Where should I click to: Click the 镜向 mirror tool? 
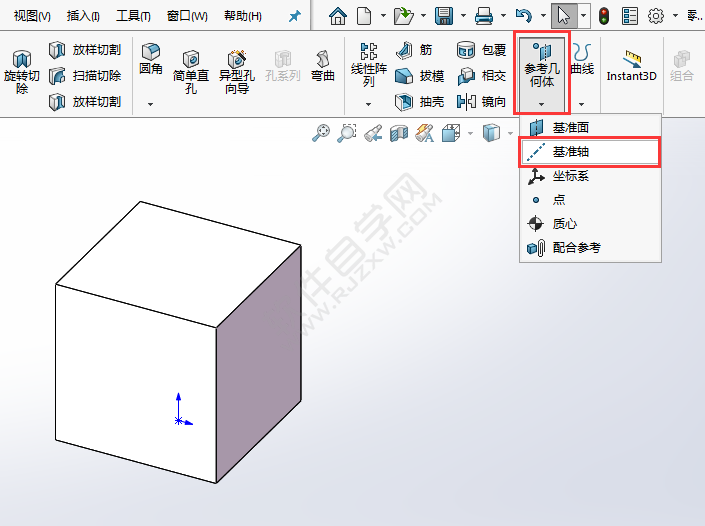(x=482, y=102)
